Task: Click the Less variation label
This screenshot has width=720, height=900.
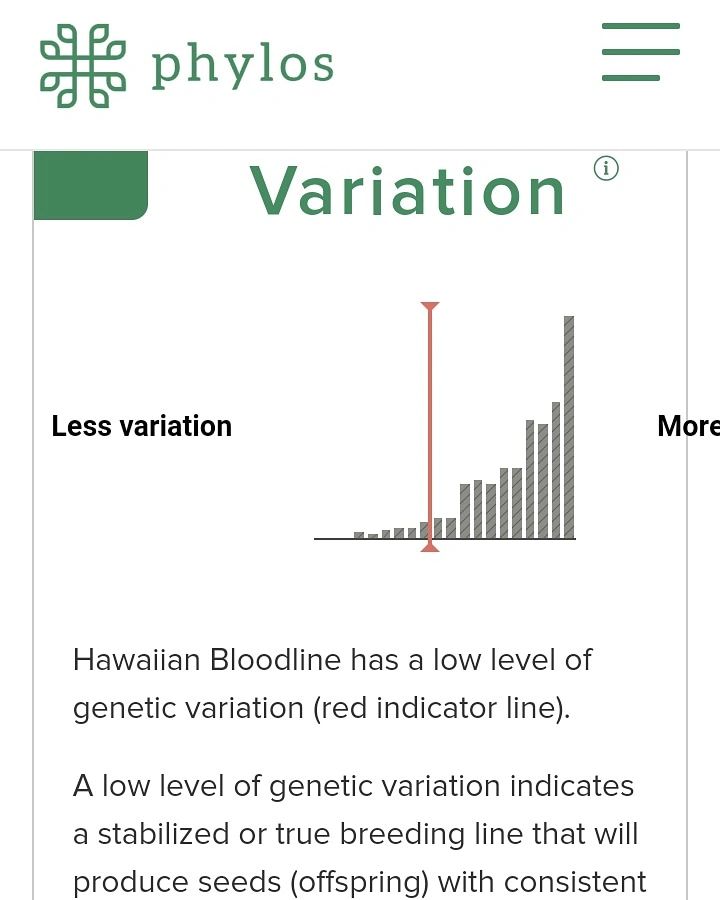Action: (142, 426)
